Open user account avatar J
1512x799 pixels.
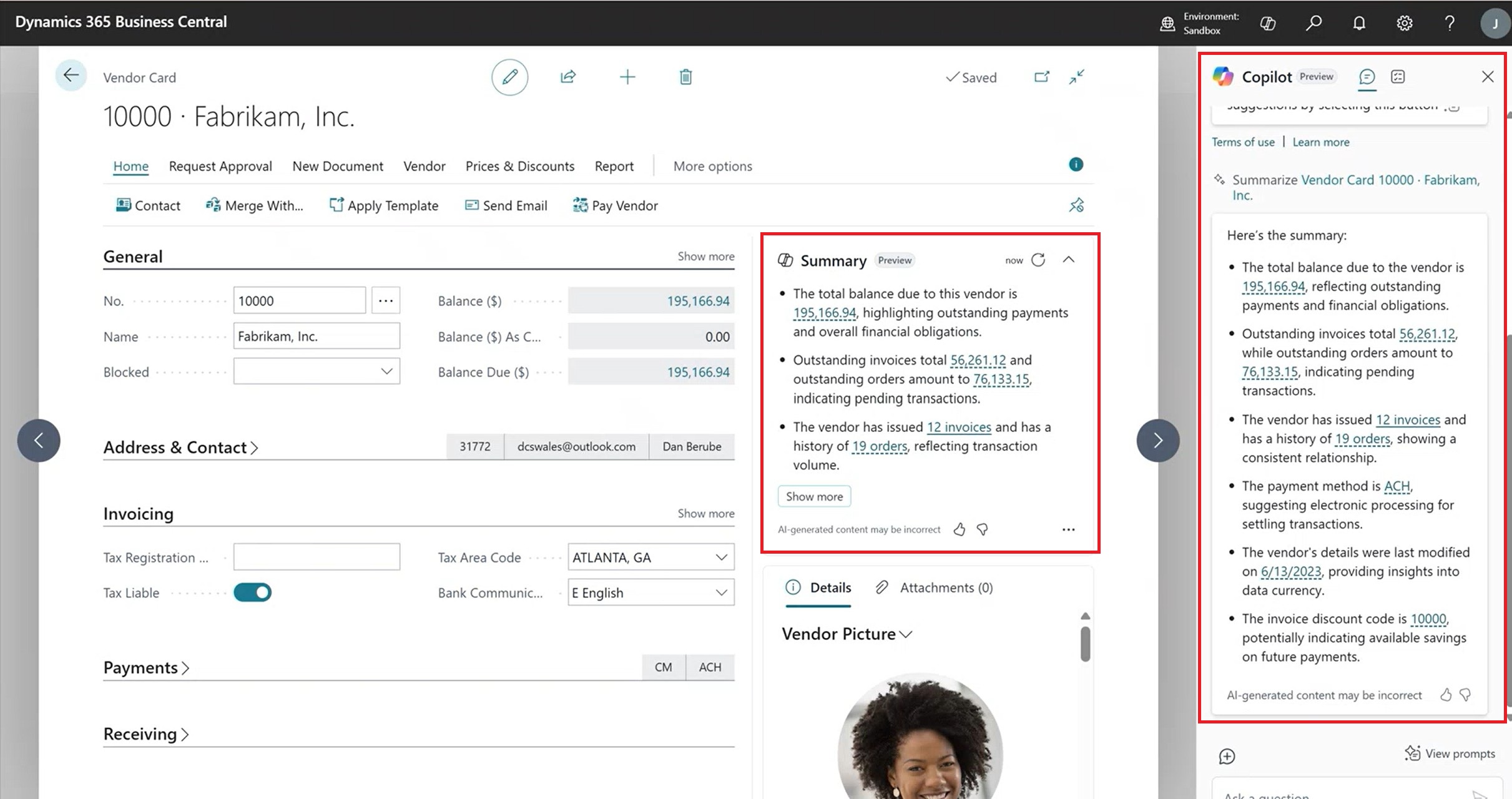[x=1495, y=24]
